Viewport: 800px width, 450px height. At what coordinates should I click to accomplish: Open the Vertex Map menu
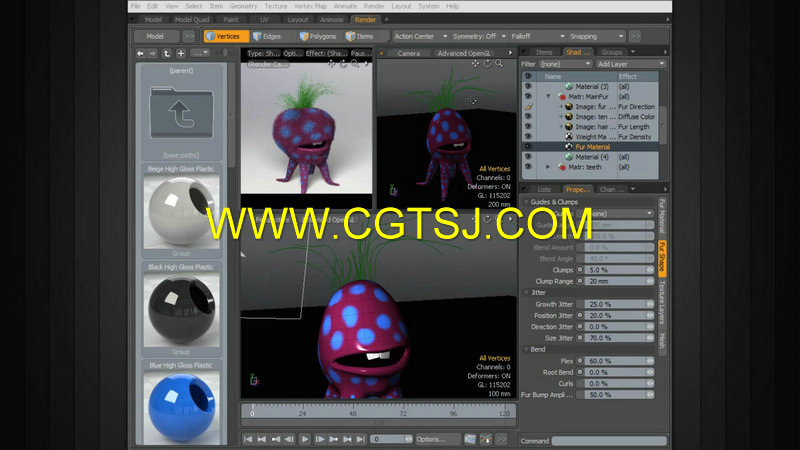pos(310,6)
